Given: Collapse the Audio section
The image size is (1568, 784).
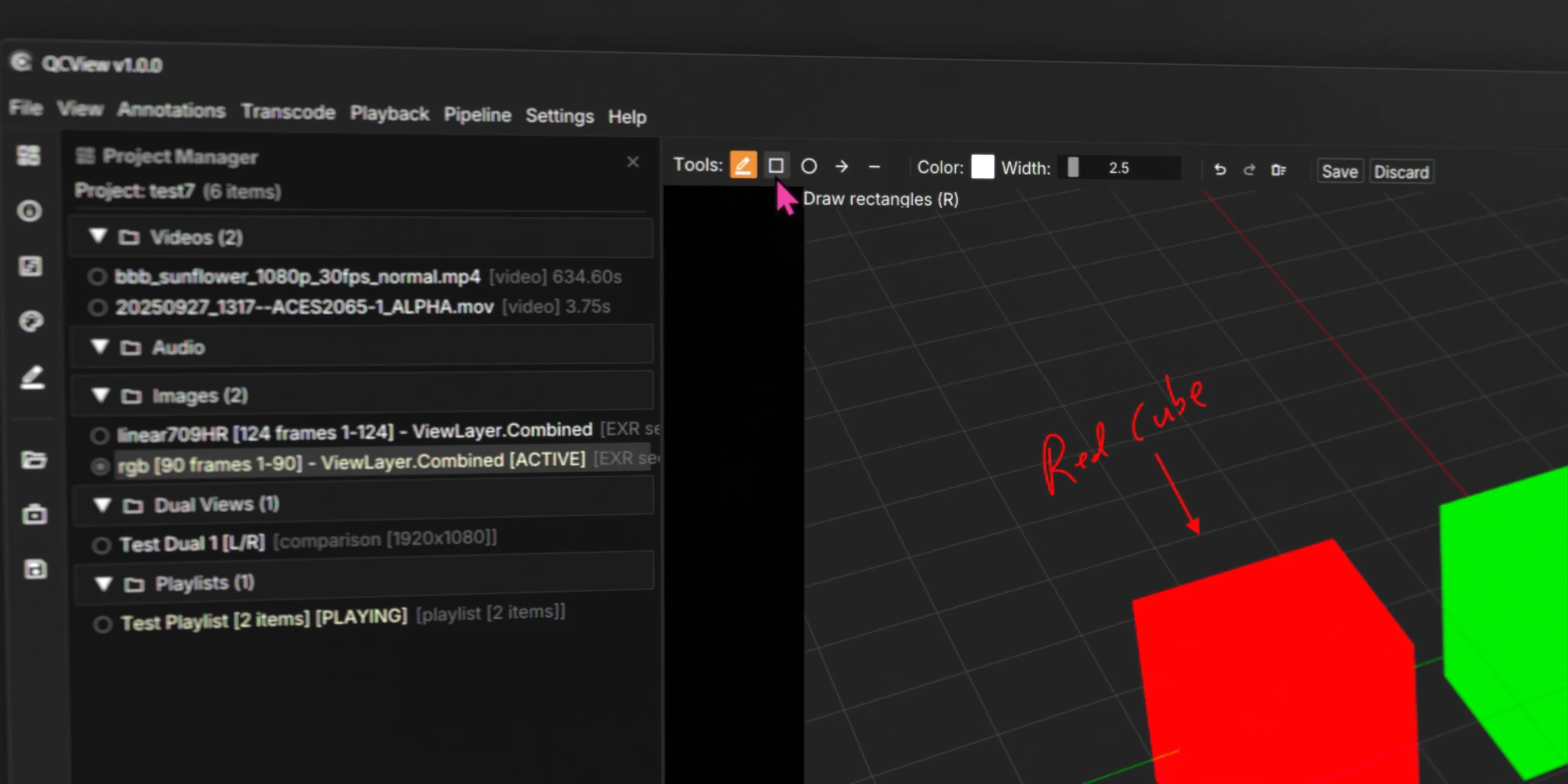Looking at the screenshot, I should (x=100, y=347).
